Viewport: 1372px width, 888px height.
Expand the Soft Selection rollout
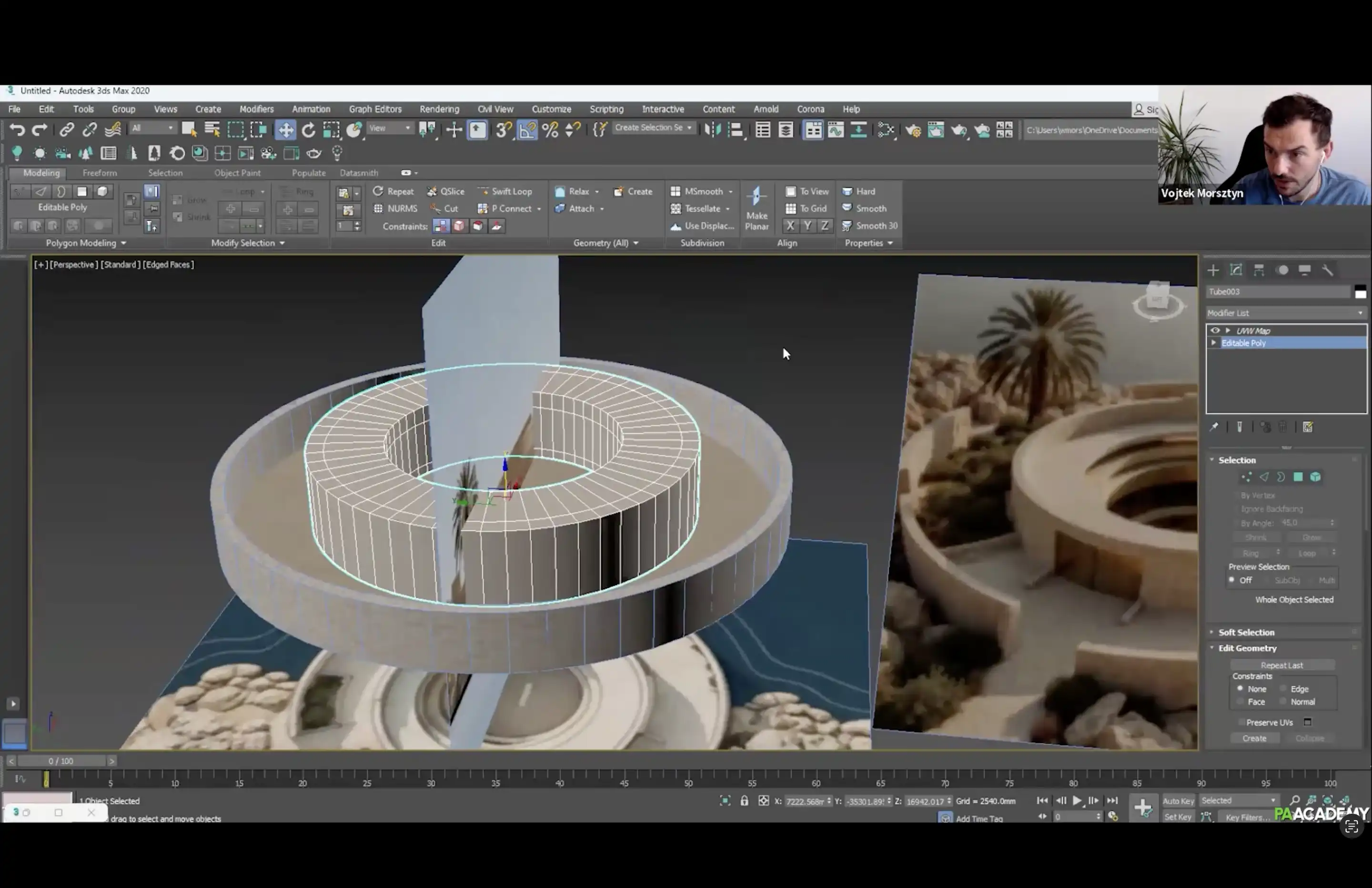point(1246,632)
